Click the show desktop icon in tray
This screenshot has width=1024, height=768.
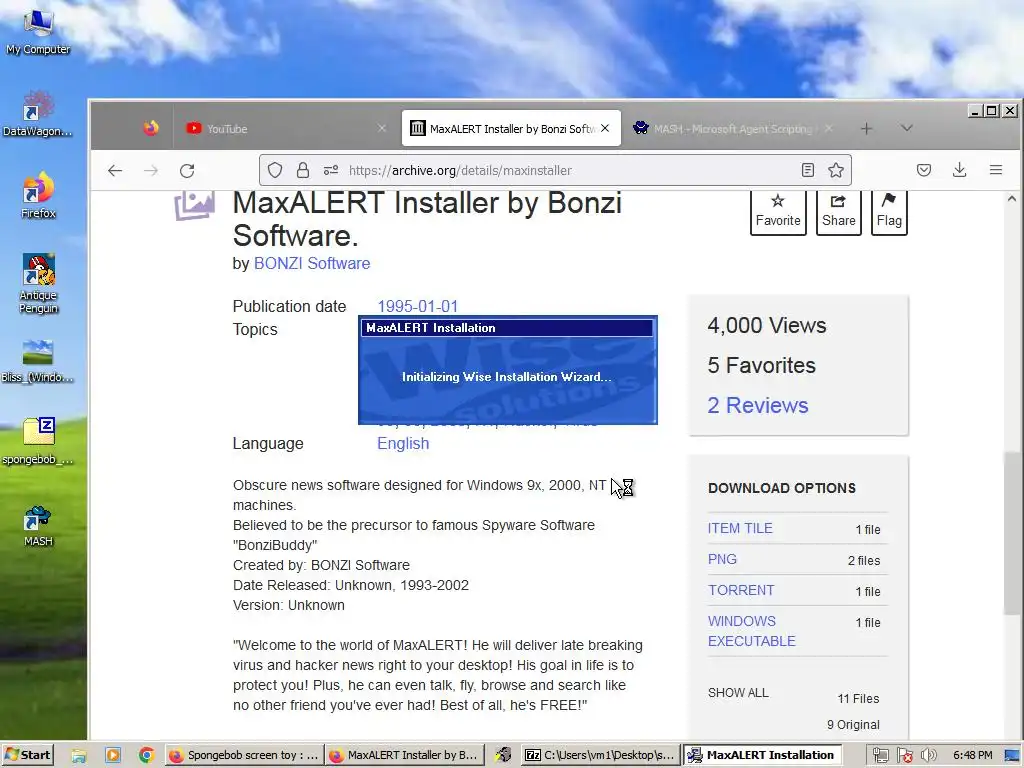point(1012,756)
